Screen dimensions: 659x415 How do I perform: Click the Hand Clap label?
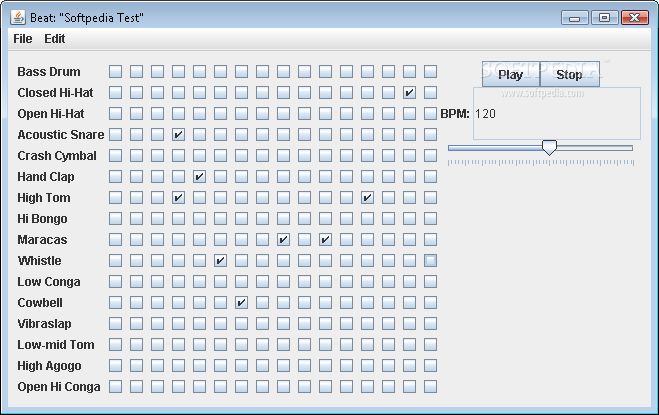coord(46,177)
